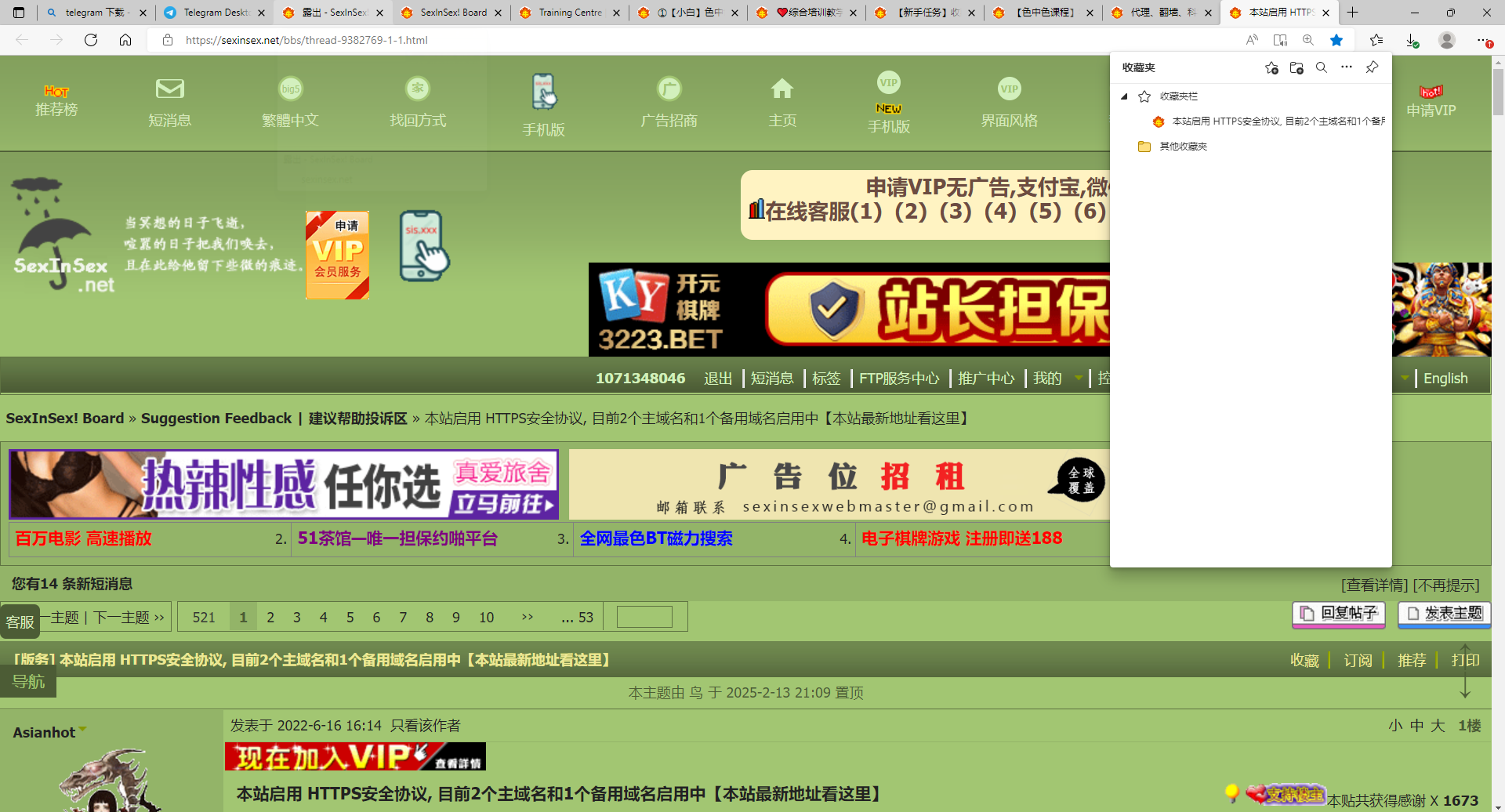This screenshot has width=1505, height=812.
Task: Click the address bar URL
Action: pos(306,40)
